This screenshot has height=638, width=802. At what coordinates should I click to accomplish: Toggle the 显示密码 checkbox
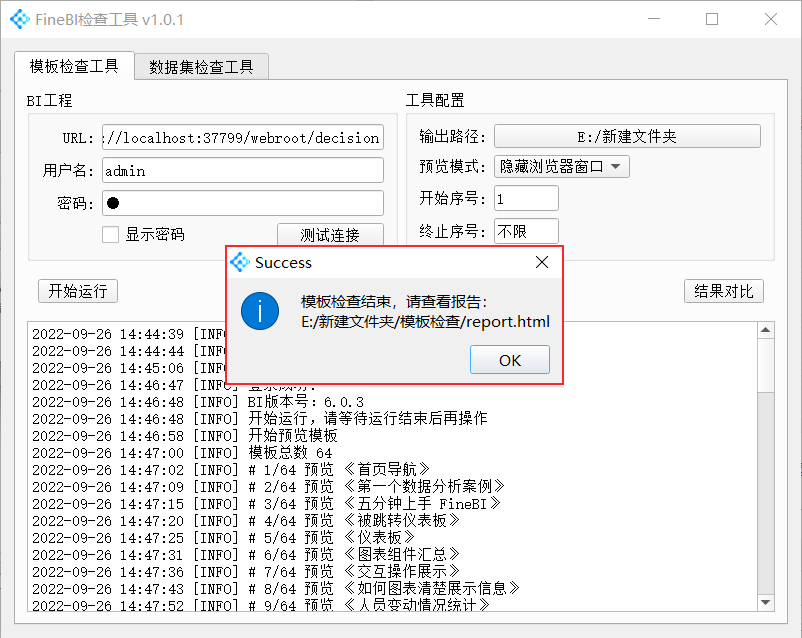(x=110, y=234)
